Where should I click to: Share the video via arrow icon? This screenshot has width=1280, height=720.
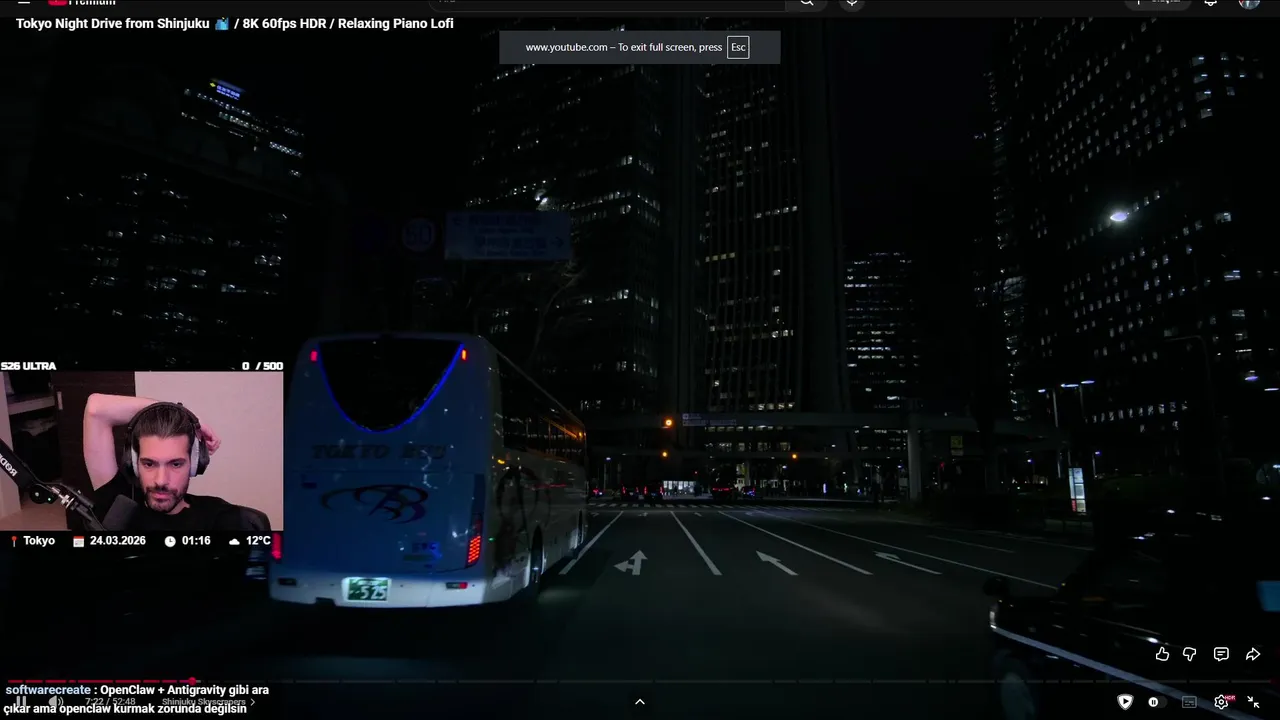(1253, 654)
